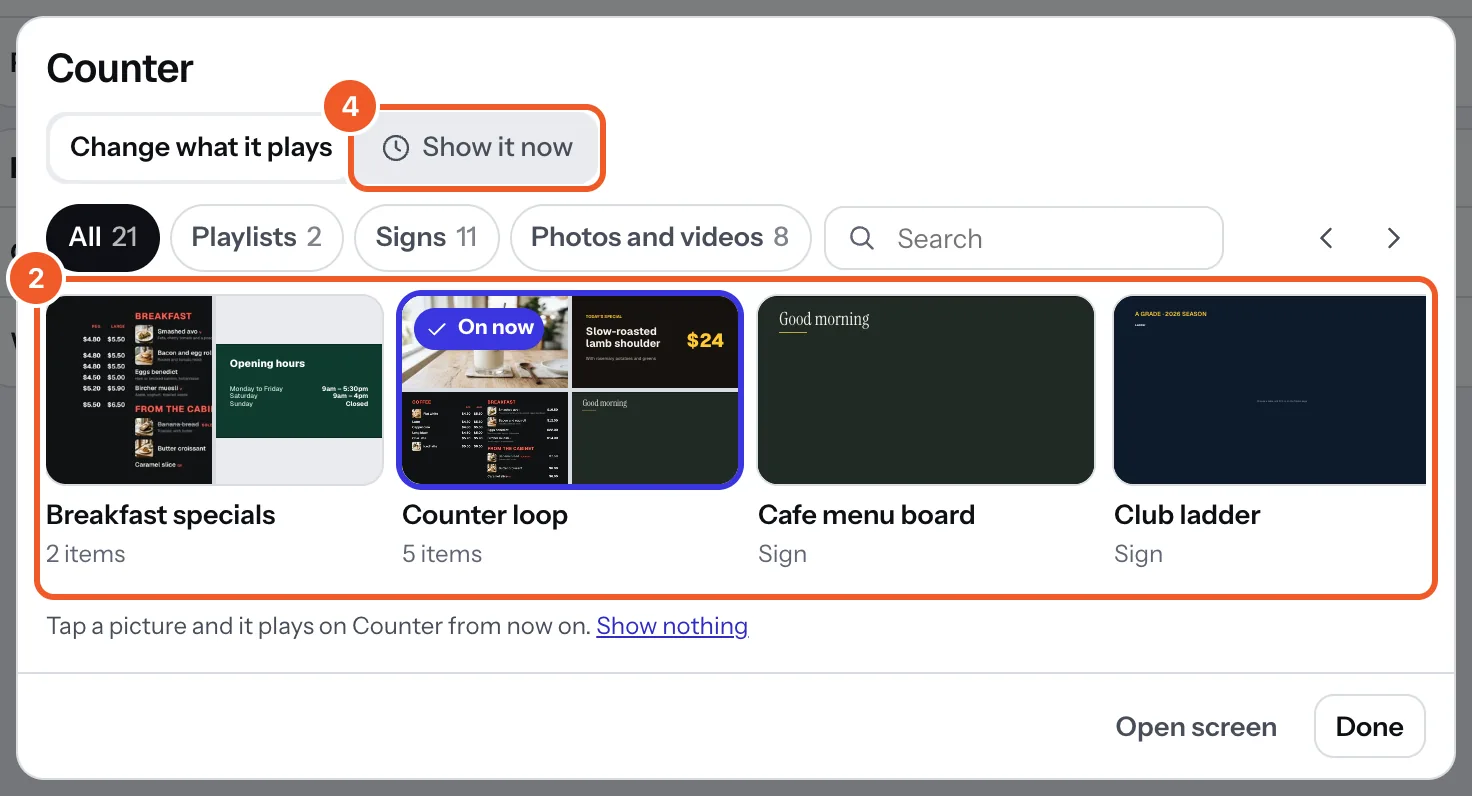Click the '2 items' label
The image size is (1472, 796).
86,554
